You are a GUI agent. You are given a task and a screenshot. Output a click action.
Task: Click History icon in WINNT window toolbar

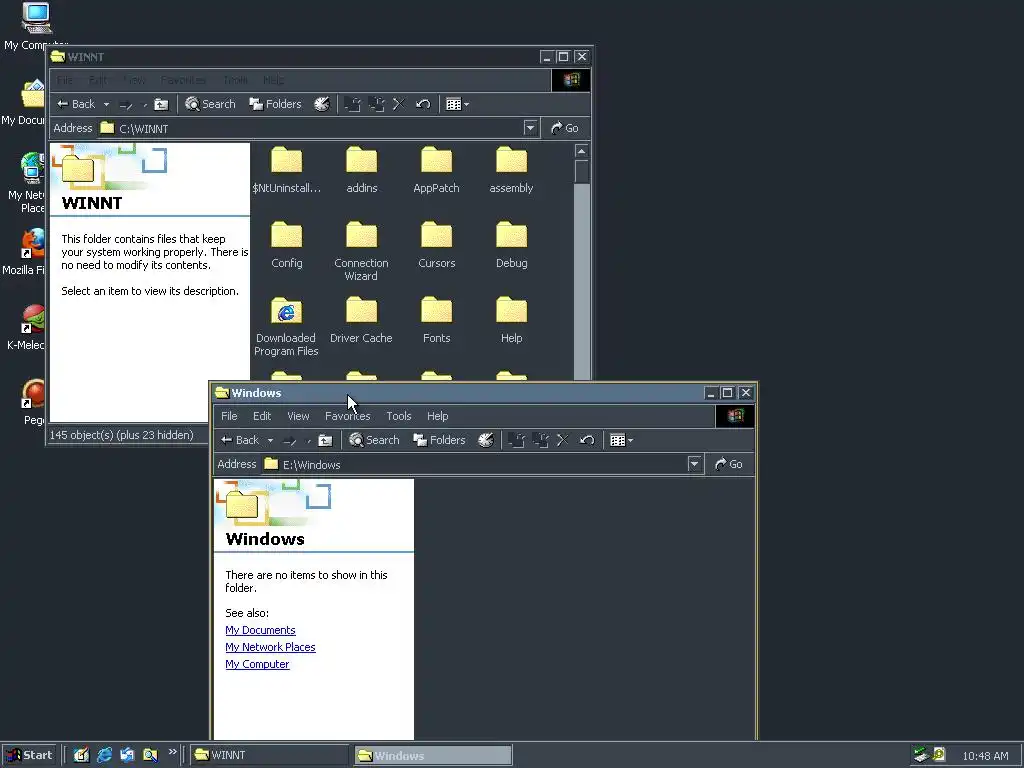[x=321, y=104]
